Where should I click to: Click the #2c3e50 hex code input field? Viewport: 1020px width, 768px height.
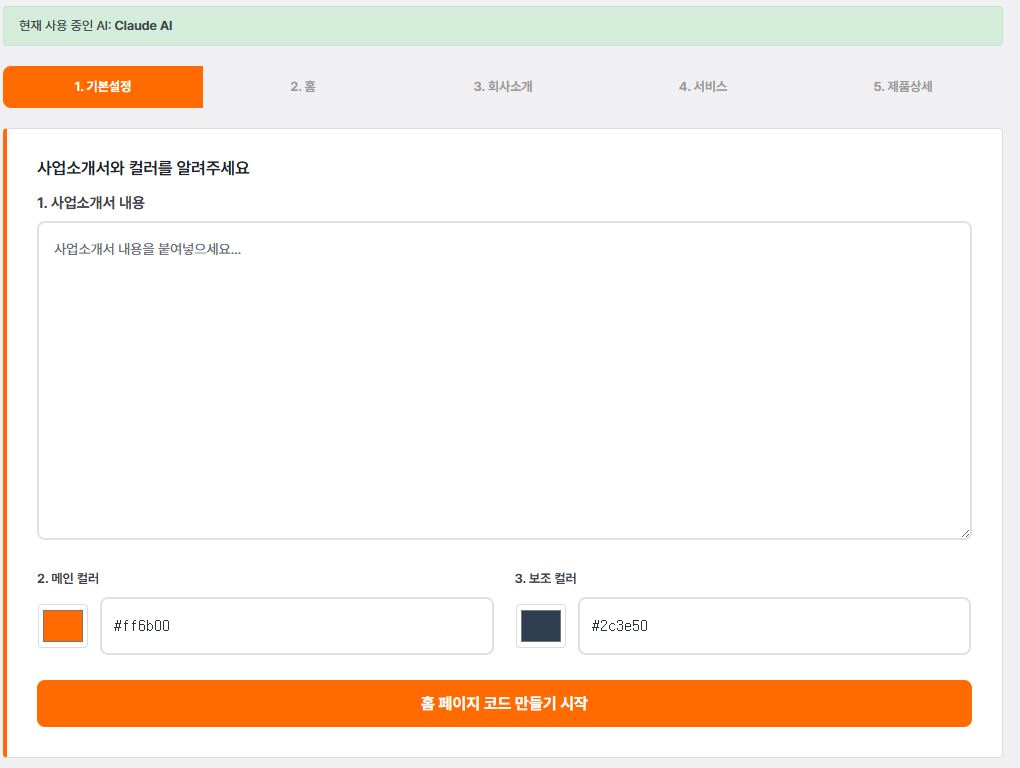point(775,625)
